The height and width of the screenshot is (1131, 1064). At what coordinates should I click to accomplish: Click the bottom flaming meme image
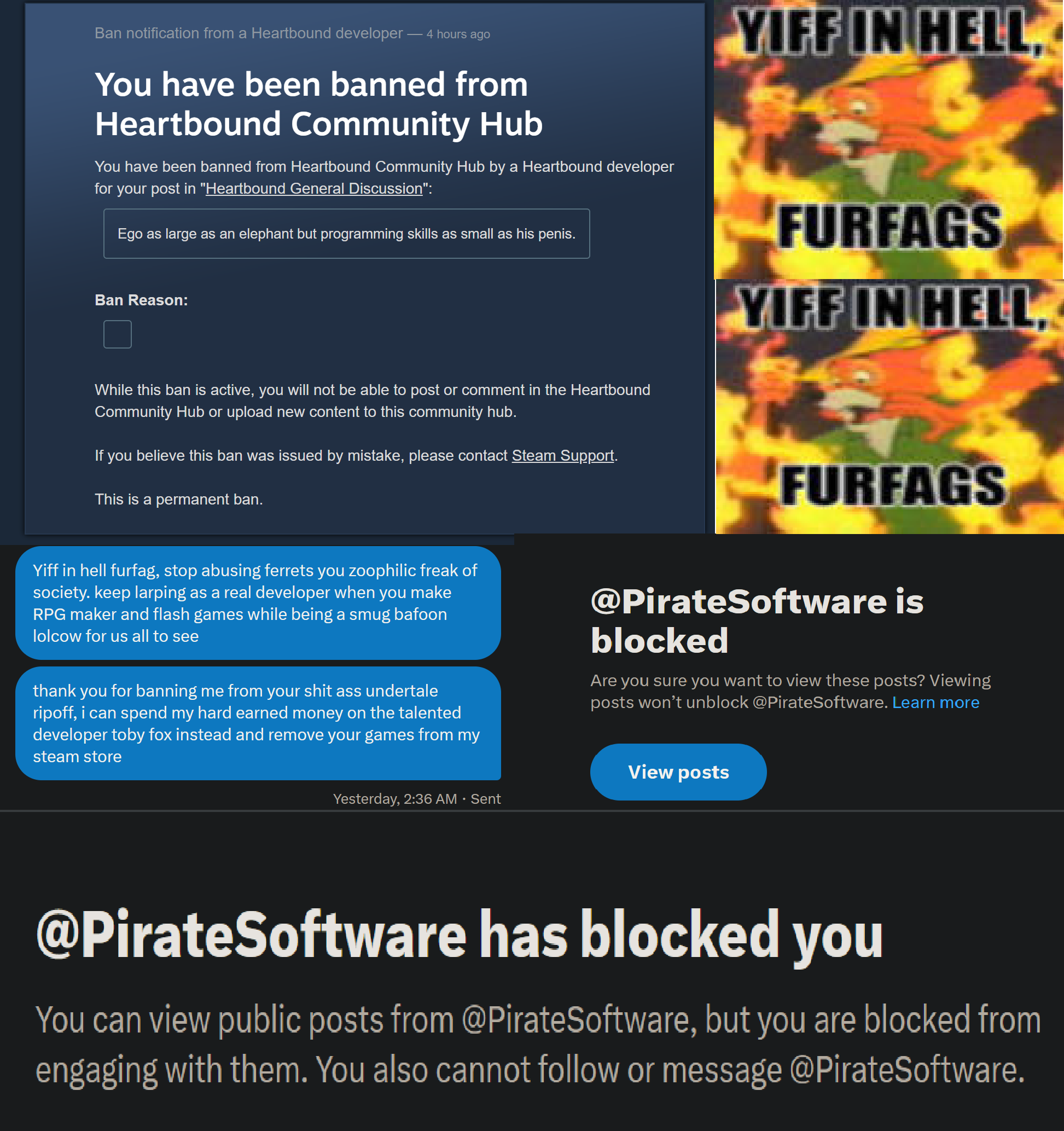coord(889,406)
